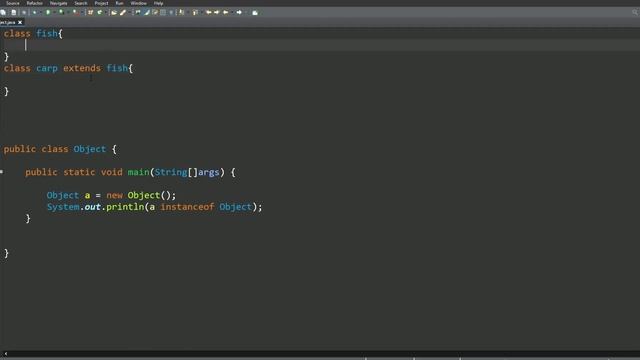This screenshot has height=360, width=640.
Task: Open the Forward navigation history dropdown
Action: click(x=246, y=12)
